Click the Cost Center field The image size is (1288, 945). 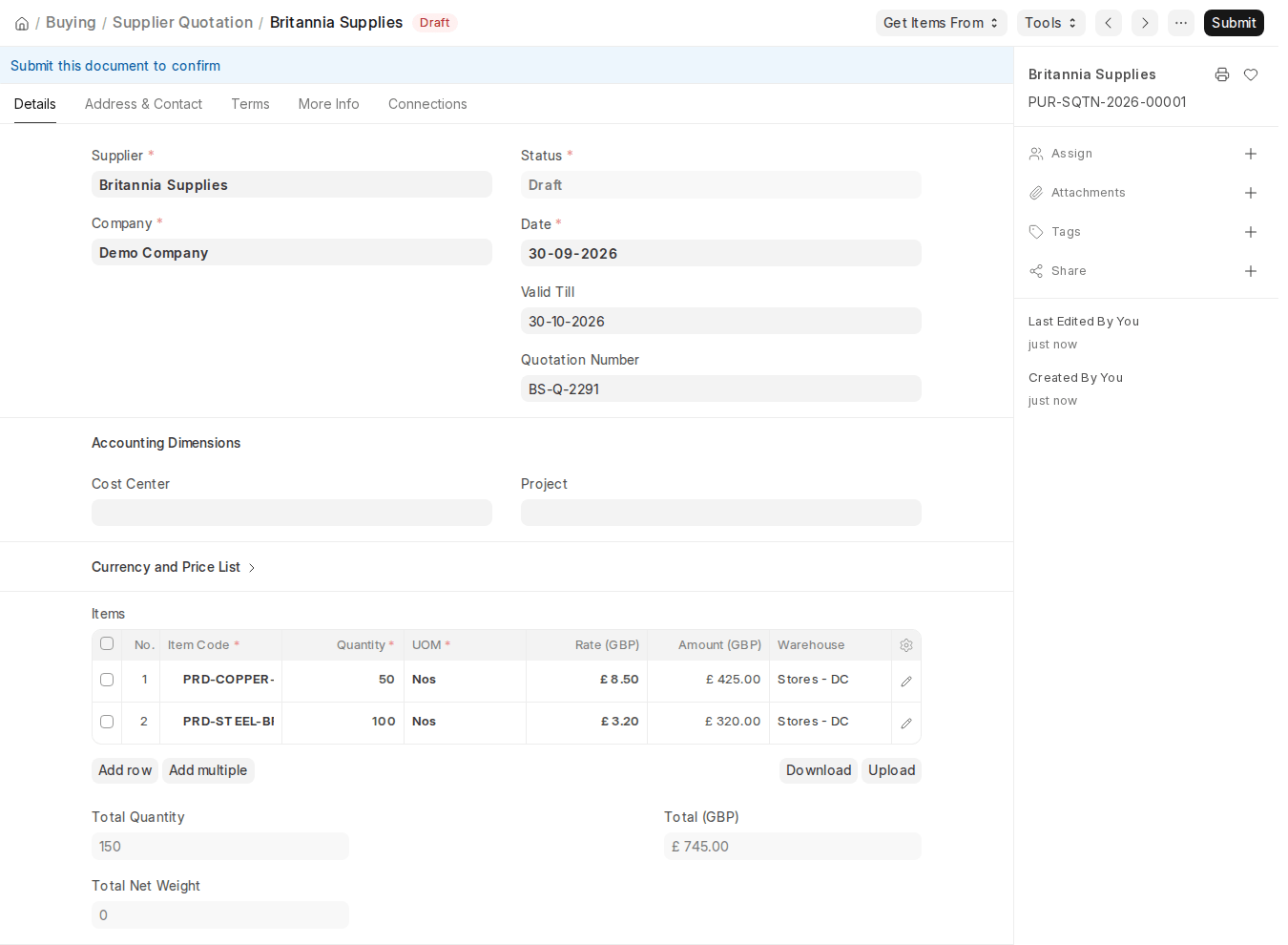click(292, 513)
